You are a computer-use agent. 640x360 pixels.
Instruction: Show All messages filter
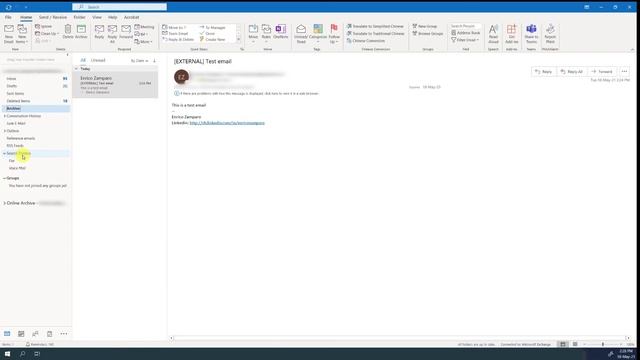point(83,60)
